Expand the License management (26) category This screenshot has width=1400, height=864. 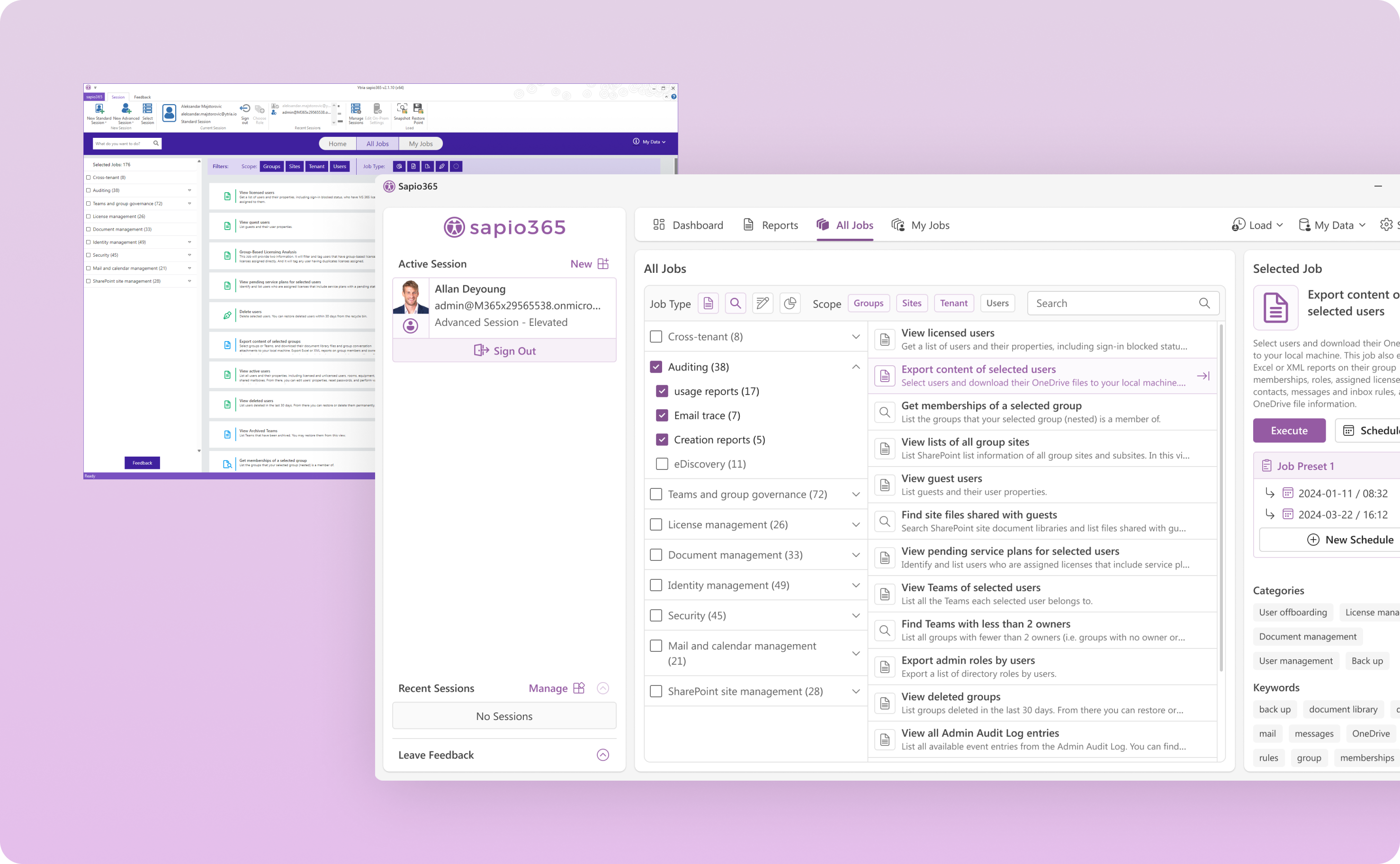pos(856,524)
